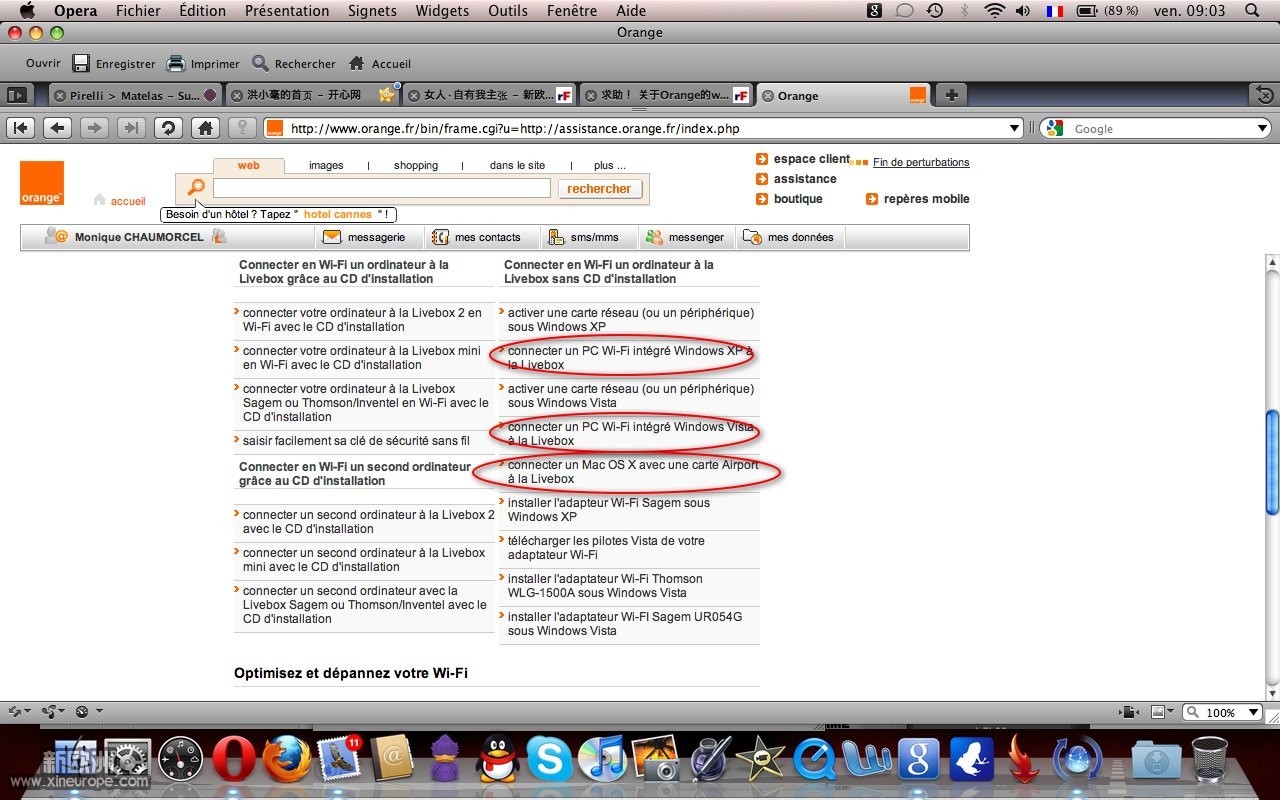Open the Outils menu

pos(508,11)
